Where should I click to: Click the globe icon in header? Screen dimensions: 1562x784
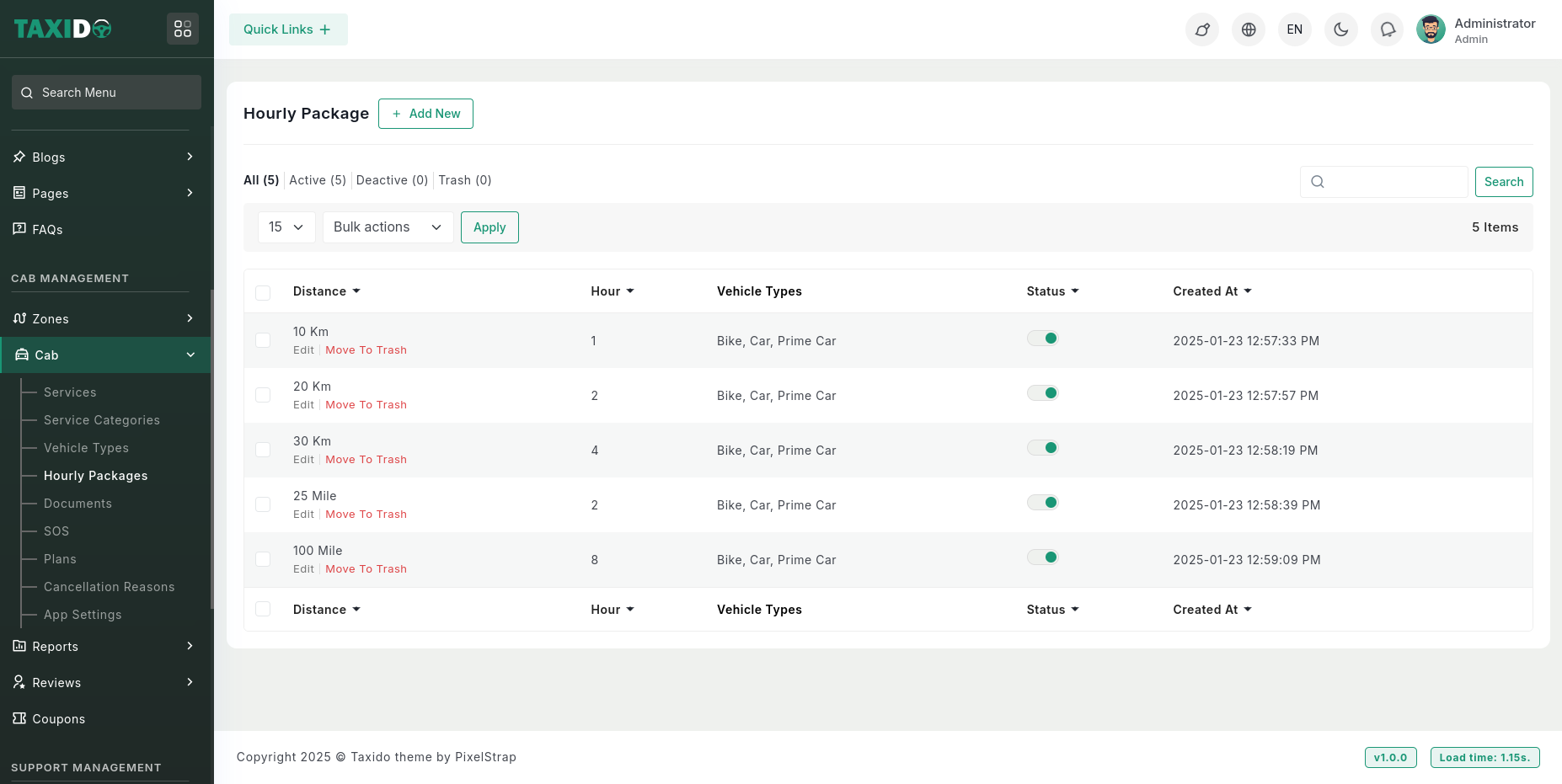[x=1248, y=29]
